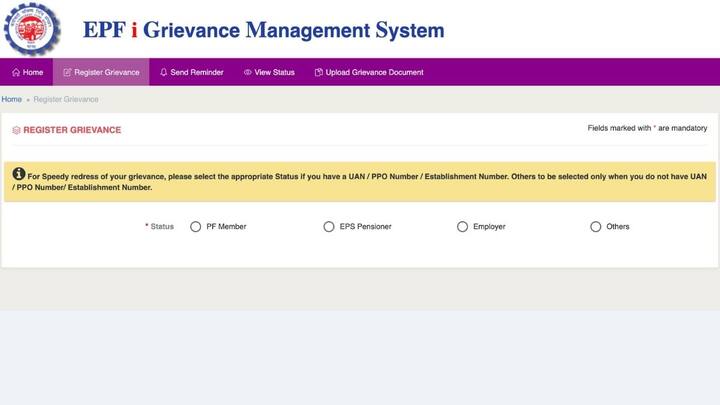
Task: Click the Status field label
Action: tap(162, 226)
